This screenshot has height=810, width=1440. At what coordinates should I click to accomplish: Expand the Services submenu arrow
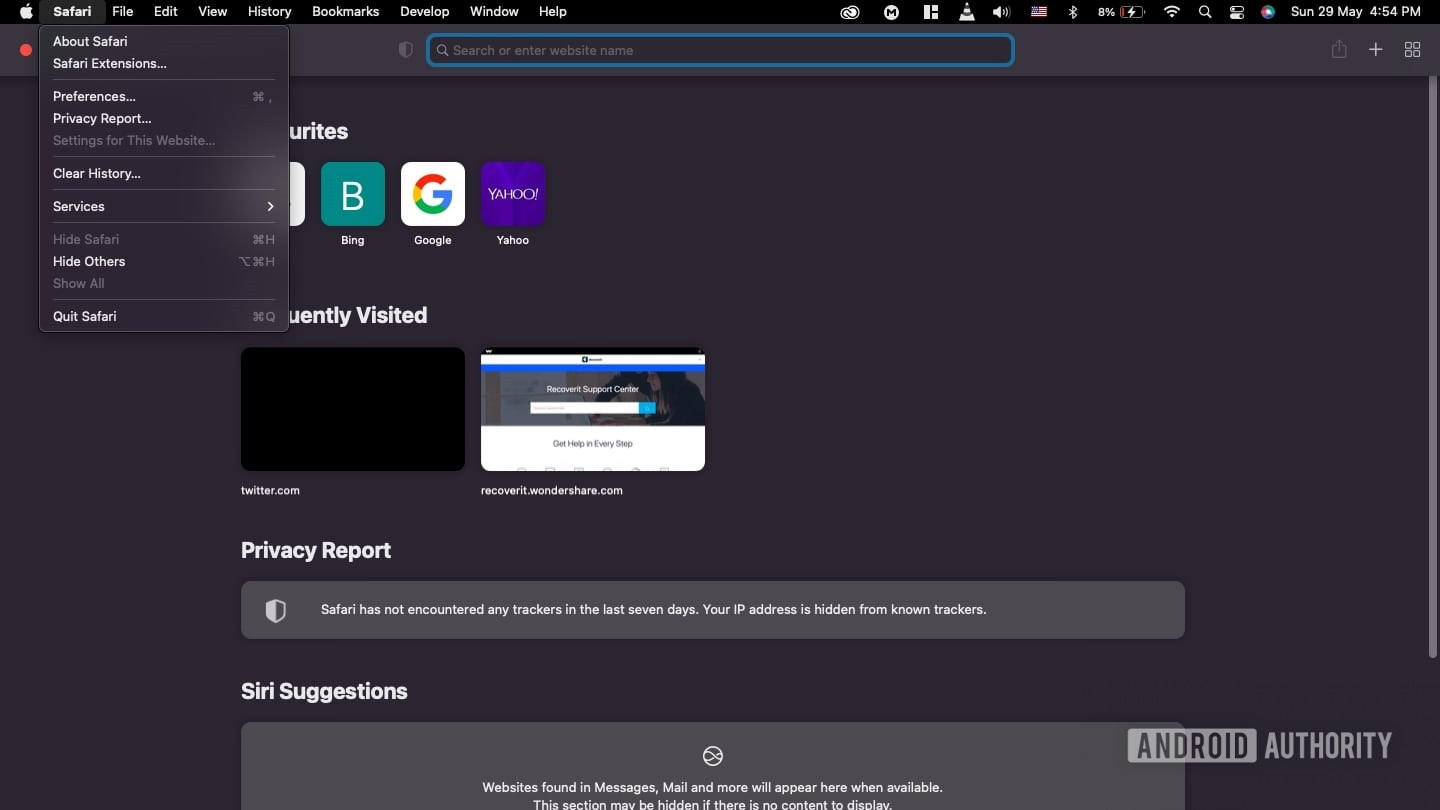click(x=270, y=206)
